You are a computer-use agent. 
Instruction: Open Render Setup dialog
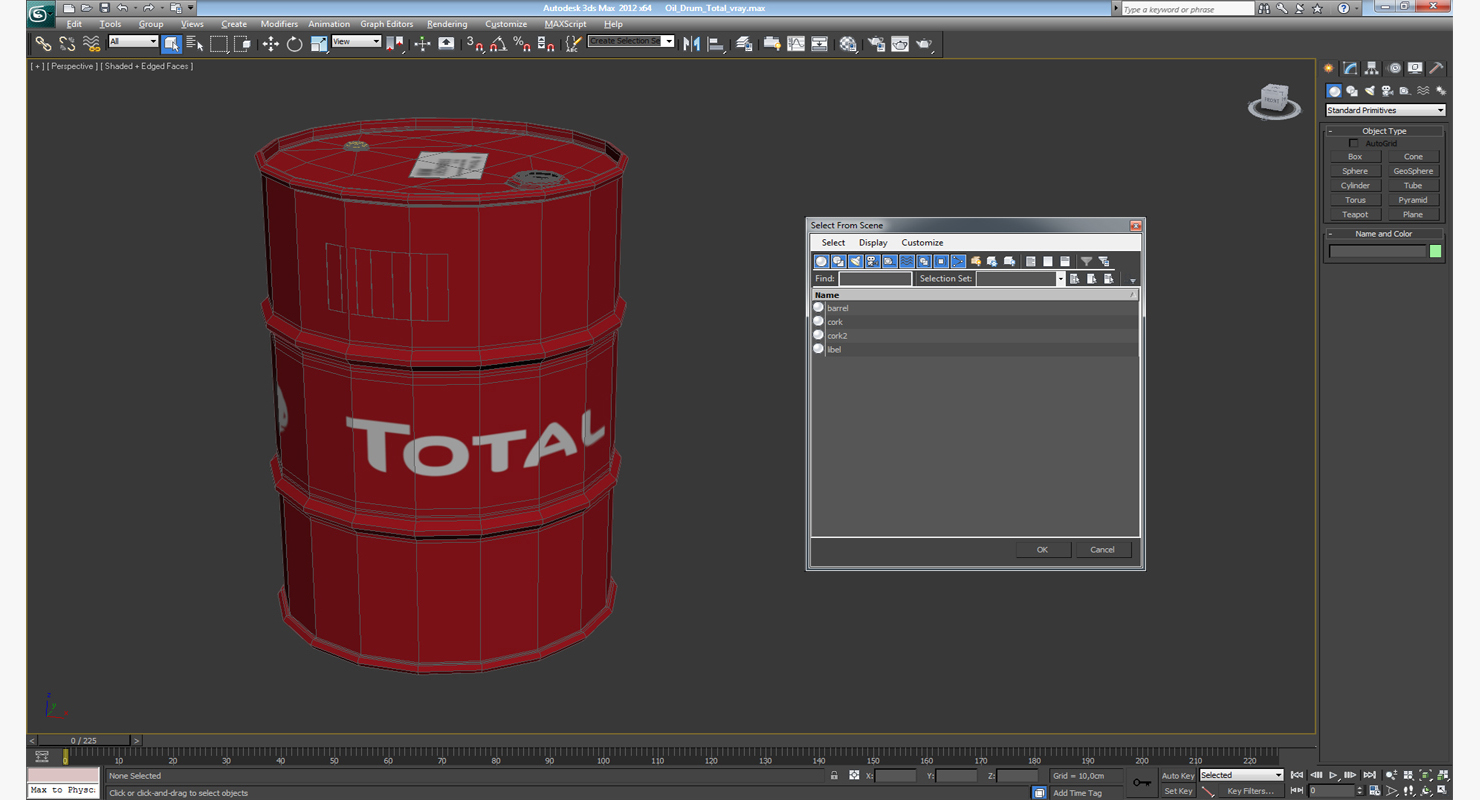tap(876, 44)
